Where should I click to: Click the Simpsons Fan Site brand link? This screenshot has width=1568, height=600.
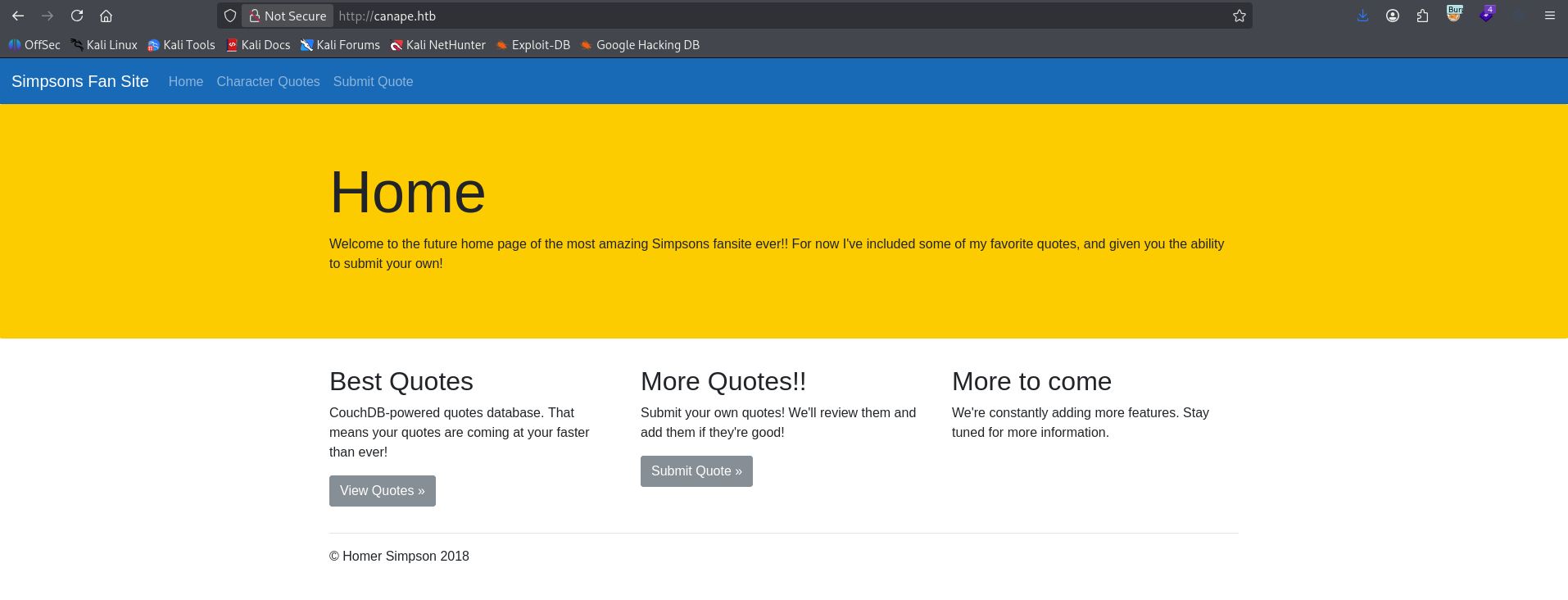tap(80, 81)
